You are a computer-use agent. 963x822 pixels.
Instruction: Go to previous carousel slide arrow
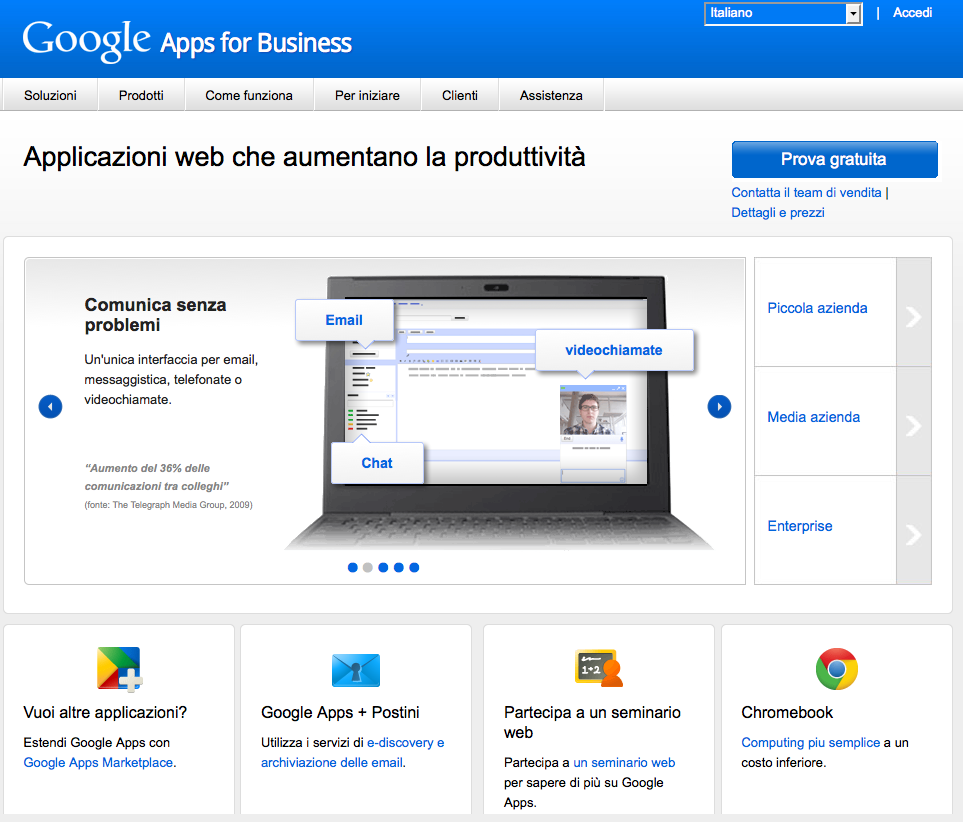pyautogui.click(x=50, y=407)
